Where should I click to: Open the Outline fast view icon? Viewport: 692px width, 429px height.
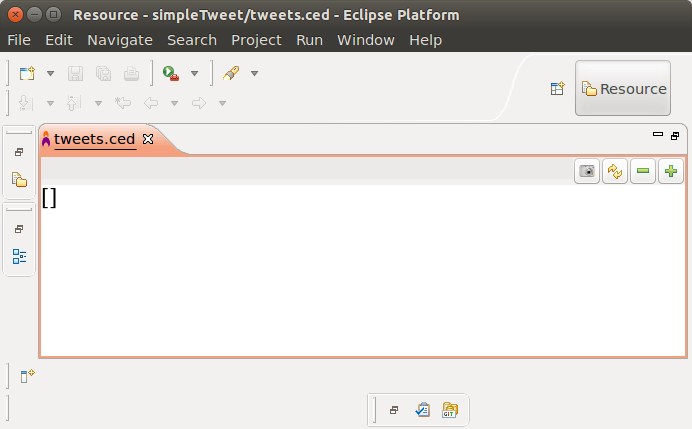coord(19,256)
